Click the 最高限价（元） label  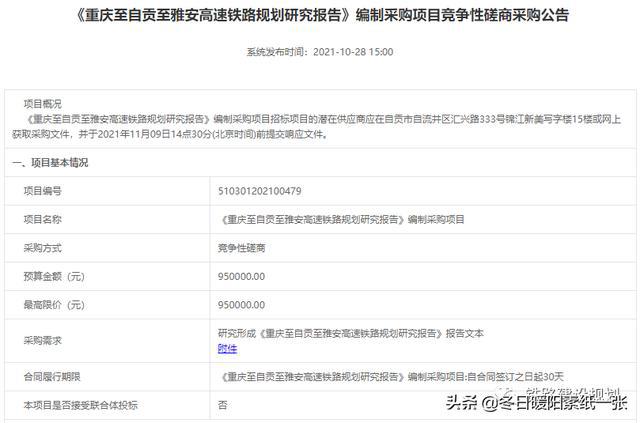pyautogui.click(x=54, y=303)
